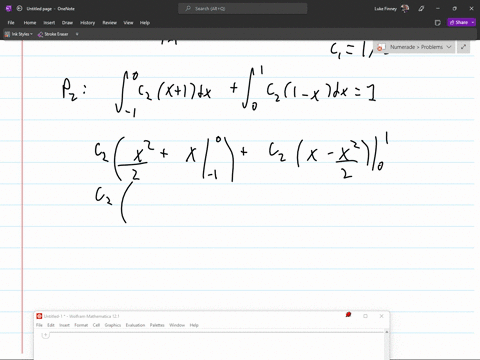Expand the Share button dropdown arrow
This screenshot has height=360, width=480.
pyautogui.click(x=473, y=22)
